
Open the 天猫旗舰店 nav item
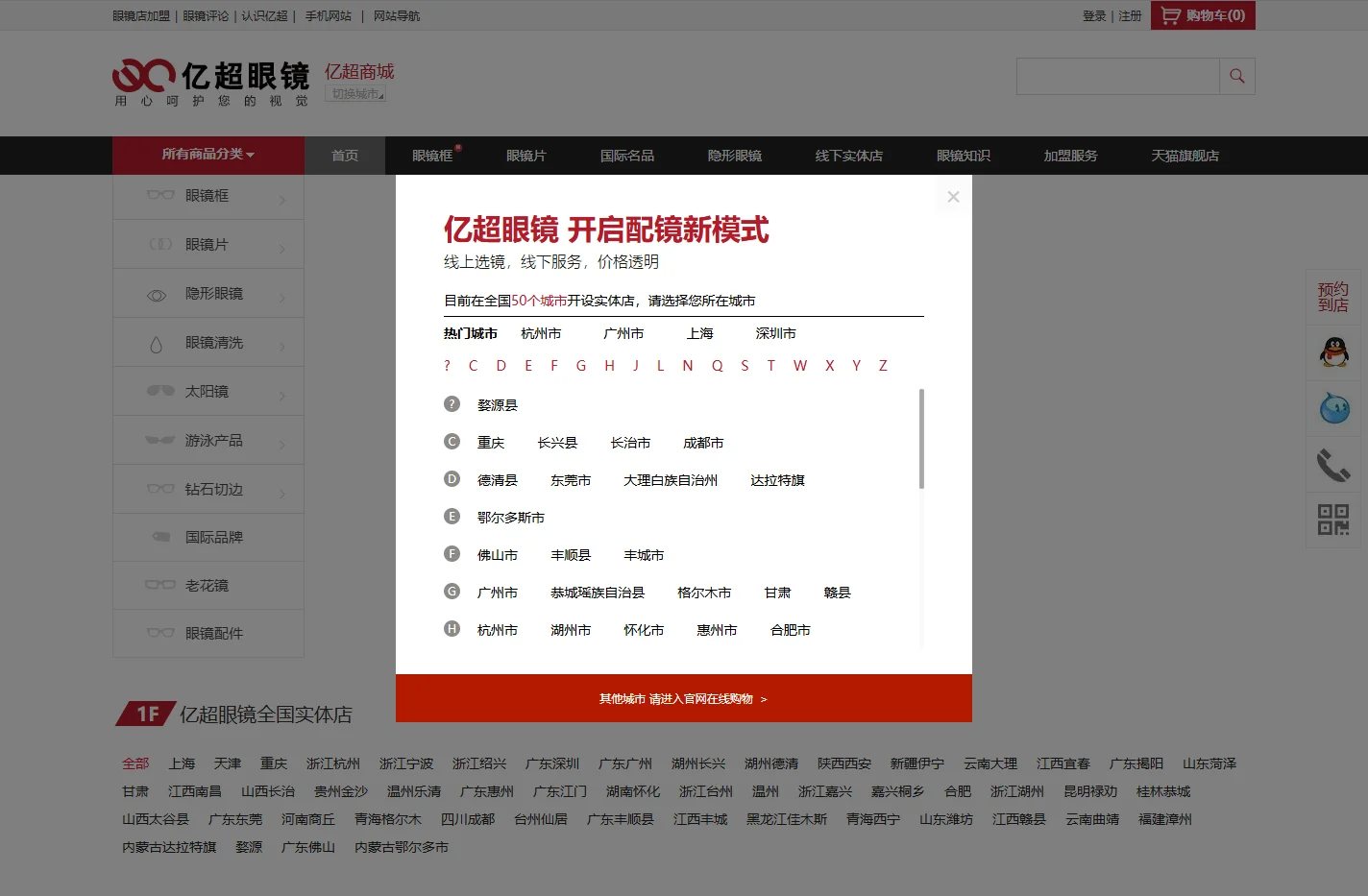1185,156
